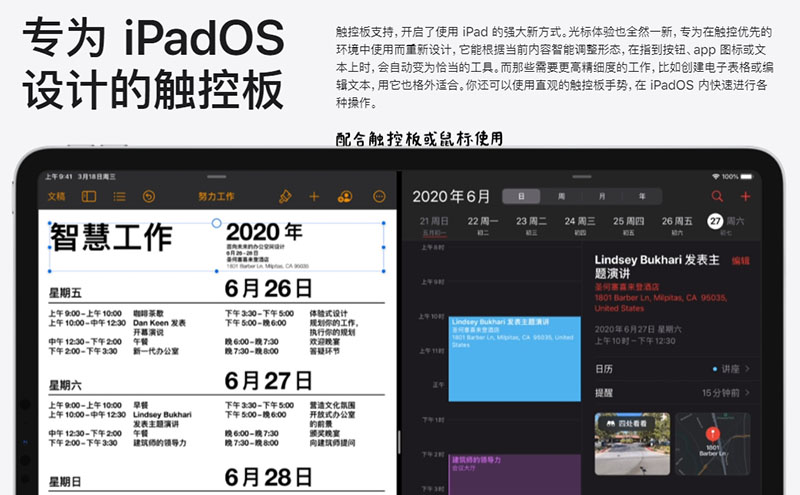
Task: Tap the binoculars Look Around icon
Action: click(x=610, y=424)
